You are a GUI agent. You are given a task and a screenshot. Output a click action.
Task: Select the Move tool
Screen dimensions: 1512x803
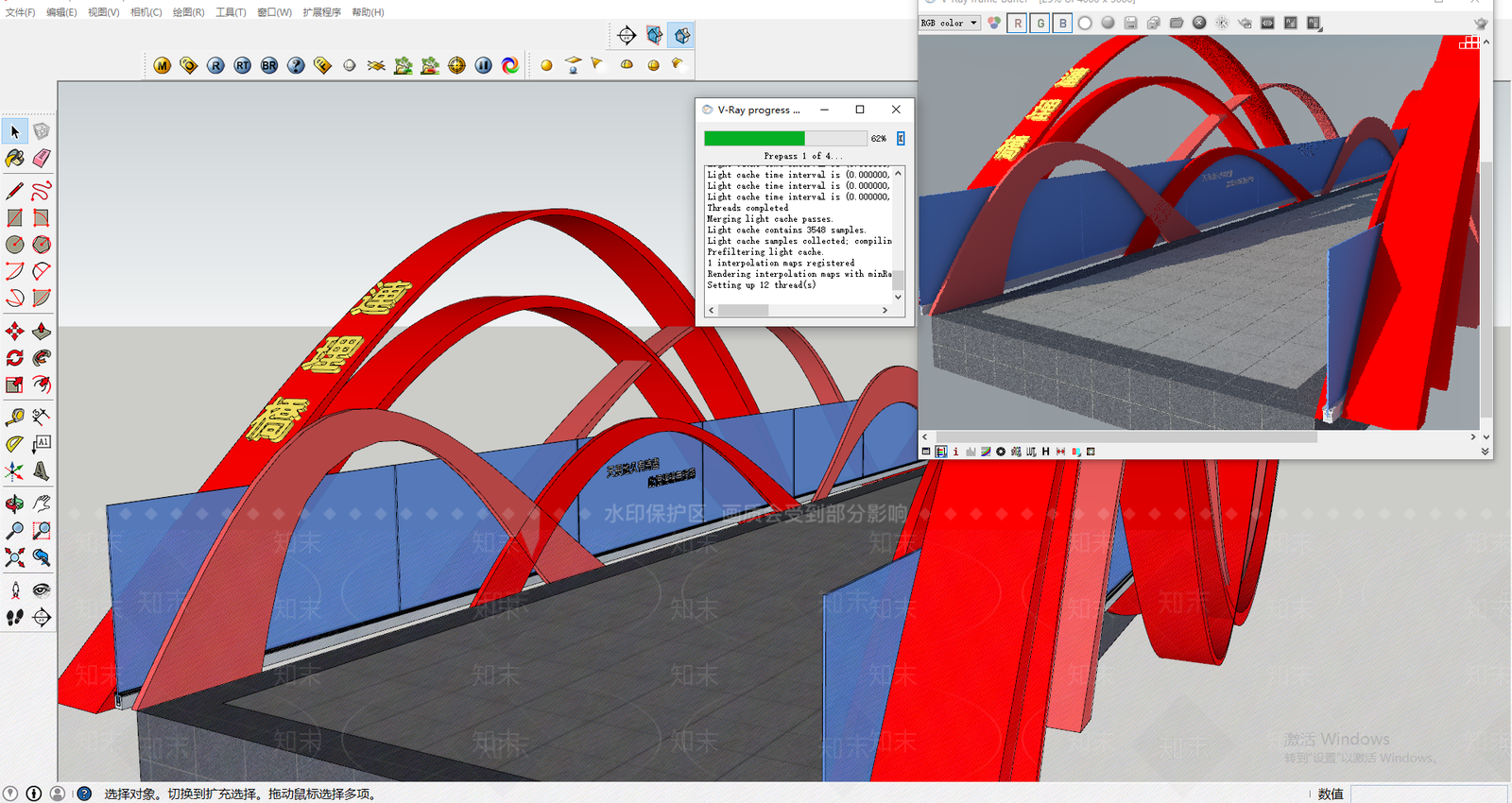click(x=15, y=331)
